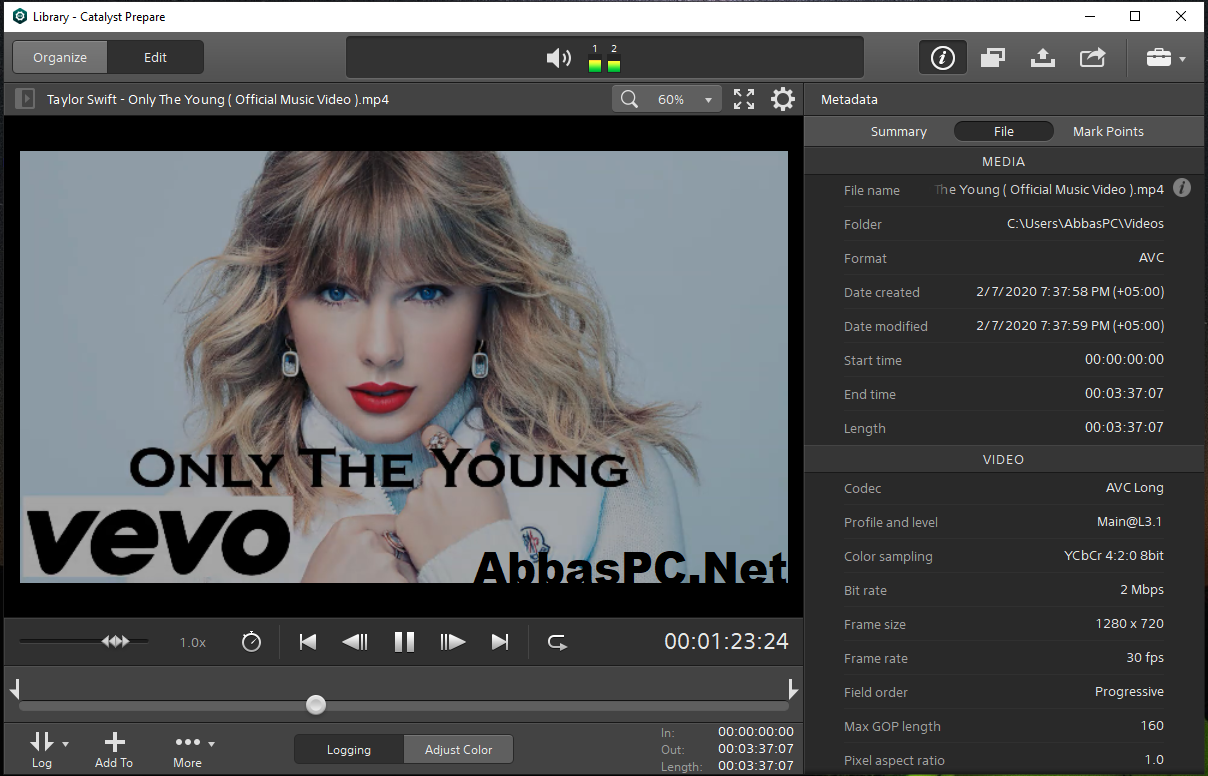Click the video preview image
Image resolution: width=1208 pixels, height=776 pixels.
pos(404,367)
